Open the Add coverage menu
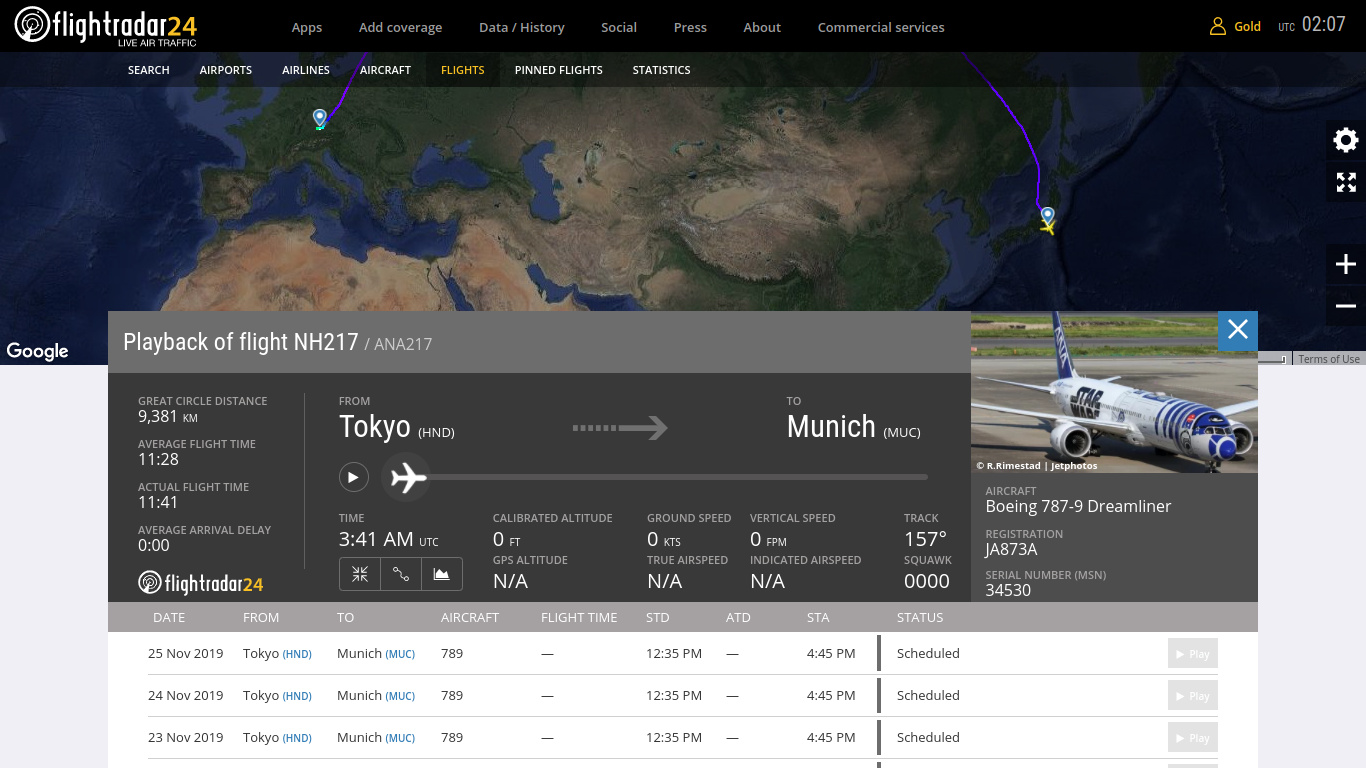 pyautogui.click(x=400, y=27)
